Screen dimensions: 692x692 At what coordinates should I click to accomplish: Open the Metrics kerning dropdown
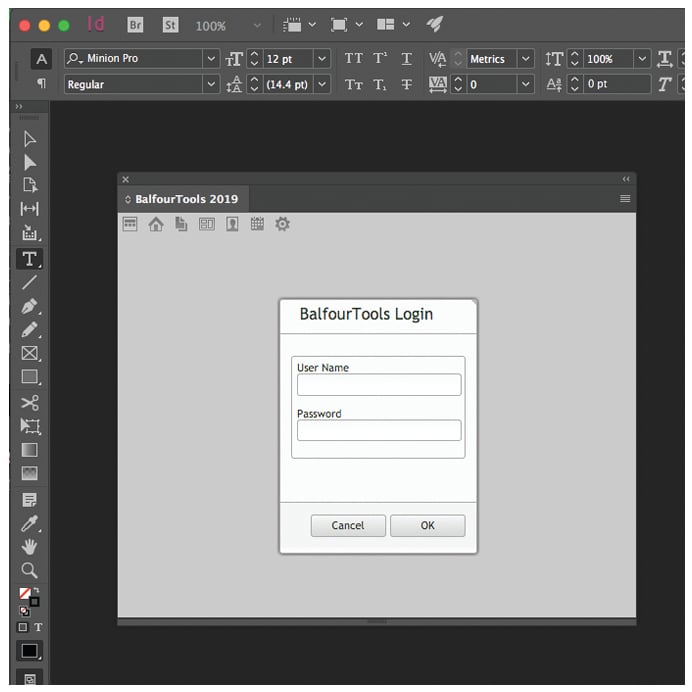(526, 59)
